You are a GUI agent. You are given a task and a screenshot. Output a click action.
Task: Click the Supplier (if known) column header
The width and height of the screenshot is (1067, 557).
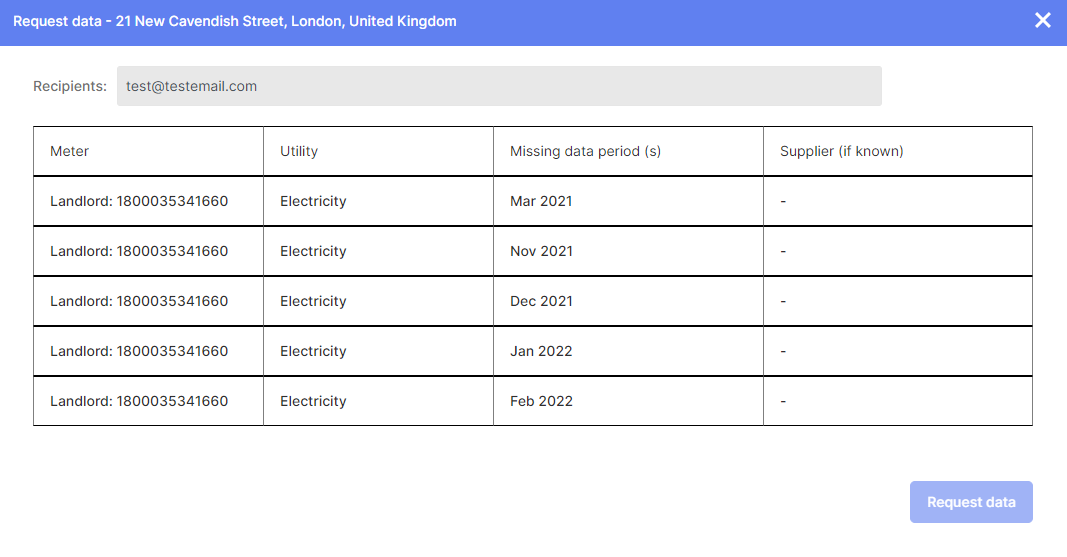[x=841, y=151]
